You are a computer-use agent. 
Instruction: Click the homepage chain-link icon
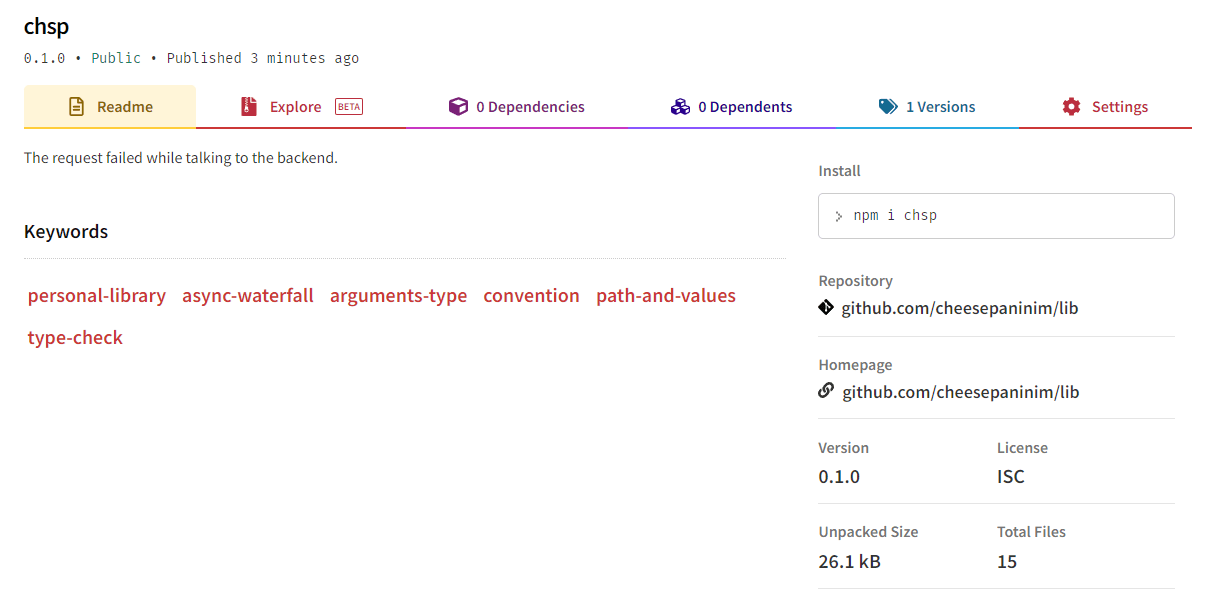[826, 391]
